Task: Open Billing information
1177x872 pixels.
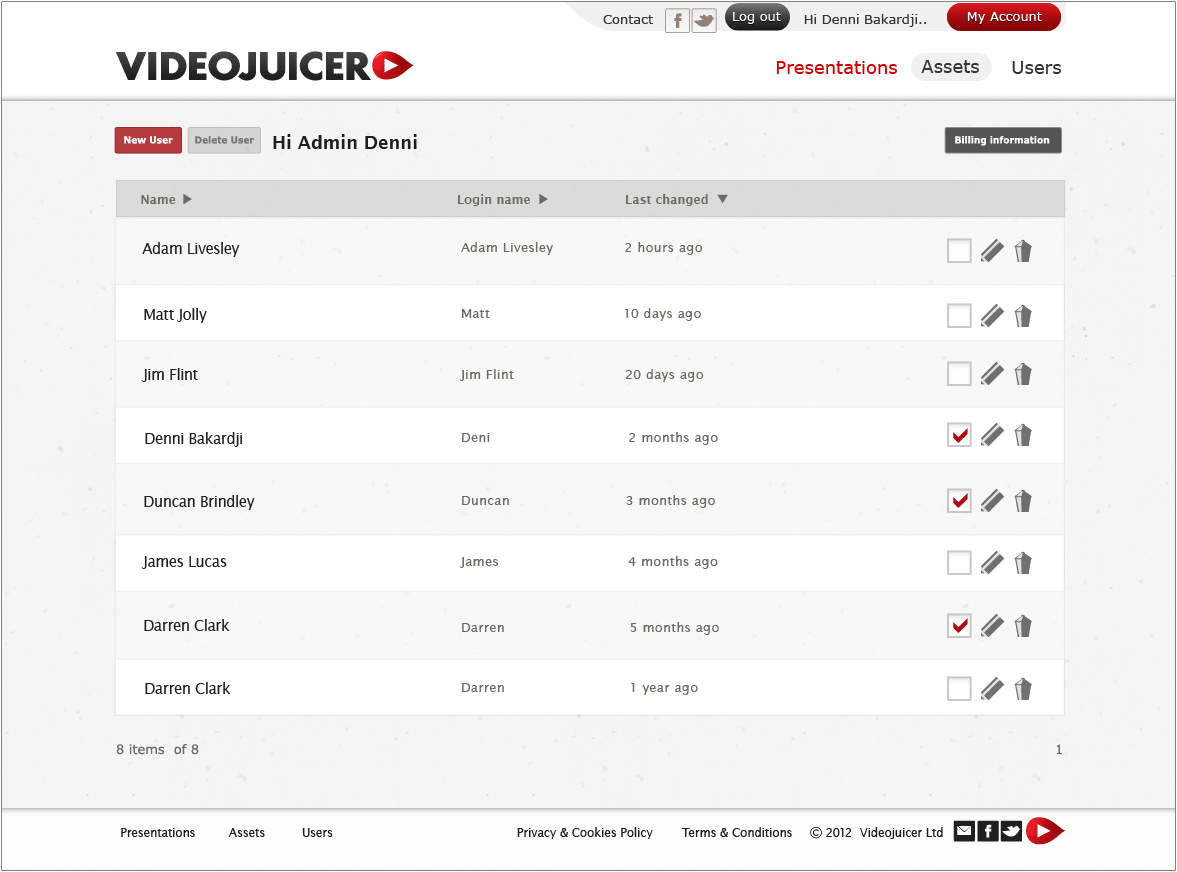Action: coord(1002,141)
